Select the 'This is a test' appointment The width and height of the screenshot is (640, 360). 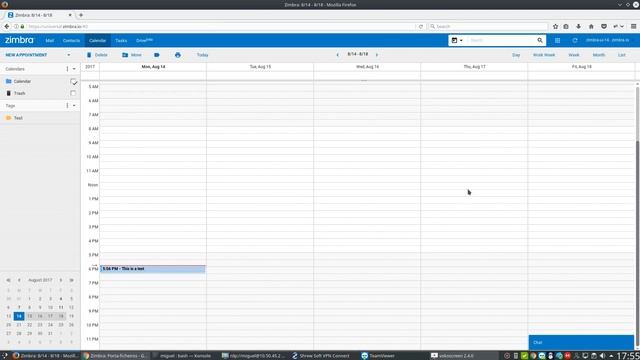153,269
